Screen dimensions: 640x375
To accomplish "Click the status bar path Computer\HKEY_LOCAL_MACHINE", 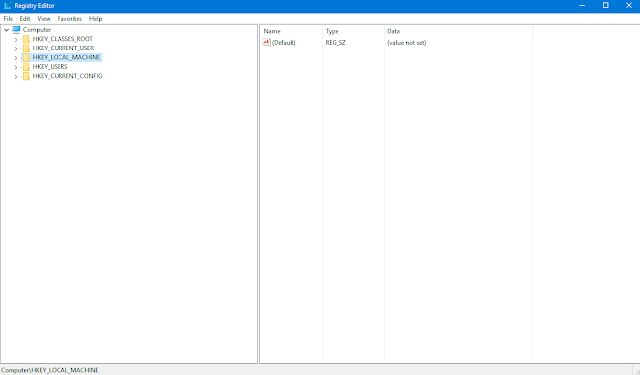I will (x=50, y=370).
